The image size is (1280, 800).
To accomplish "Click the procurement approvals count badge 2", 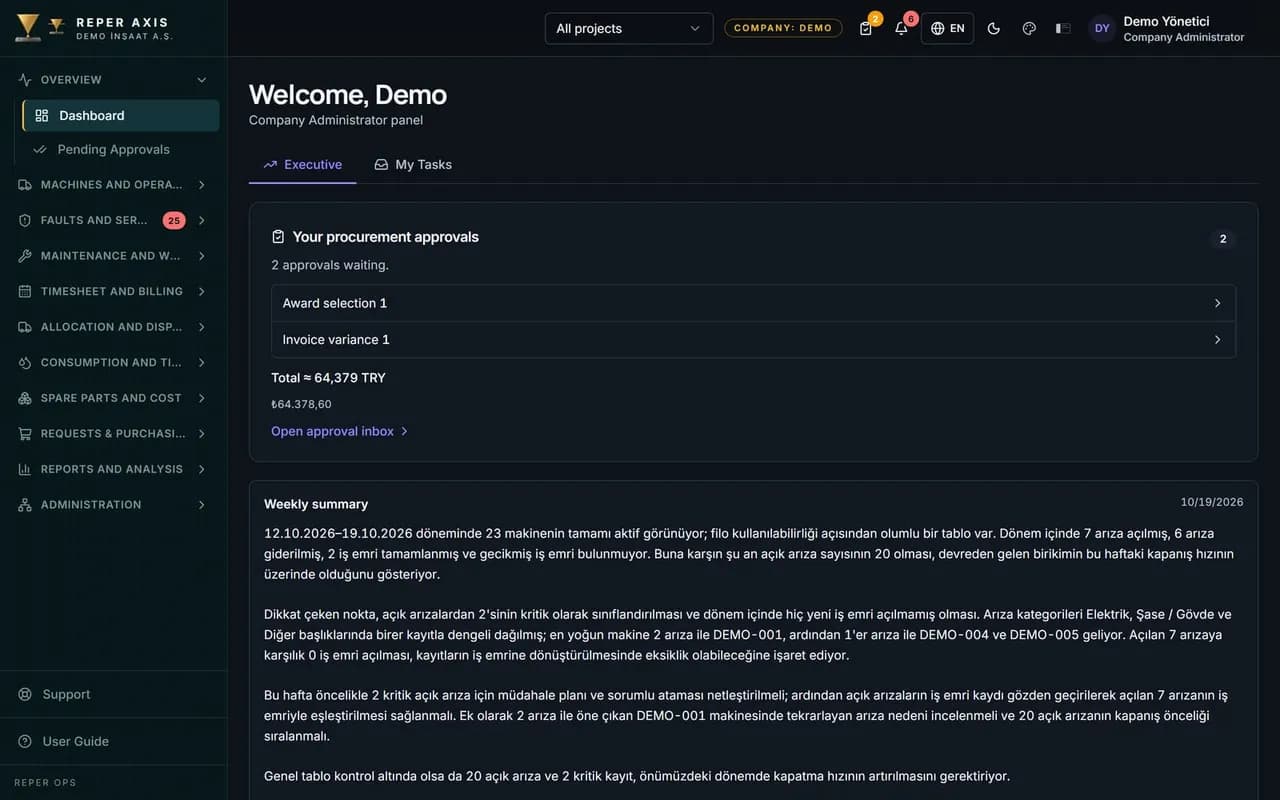I will 1223,239.
